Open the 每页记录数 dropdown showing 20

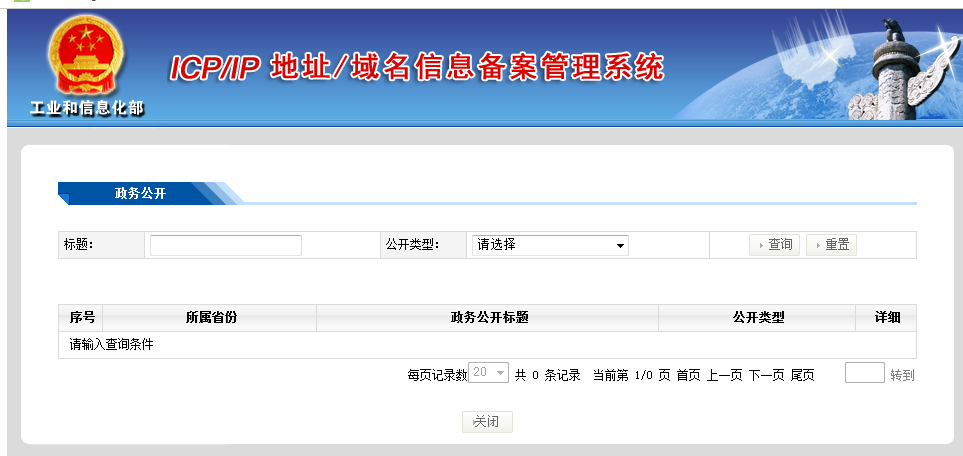click(488, 372)
